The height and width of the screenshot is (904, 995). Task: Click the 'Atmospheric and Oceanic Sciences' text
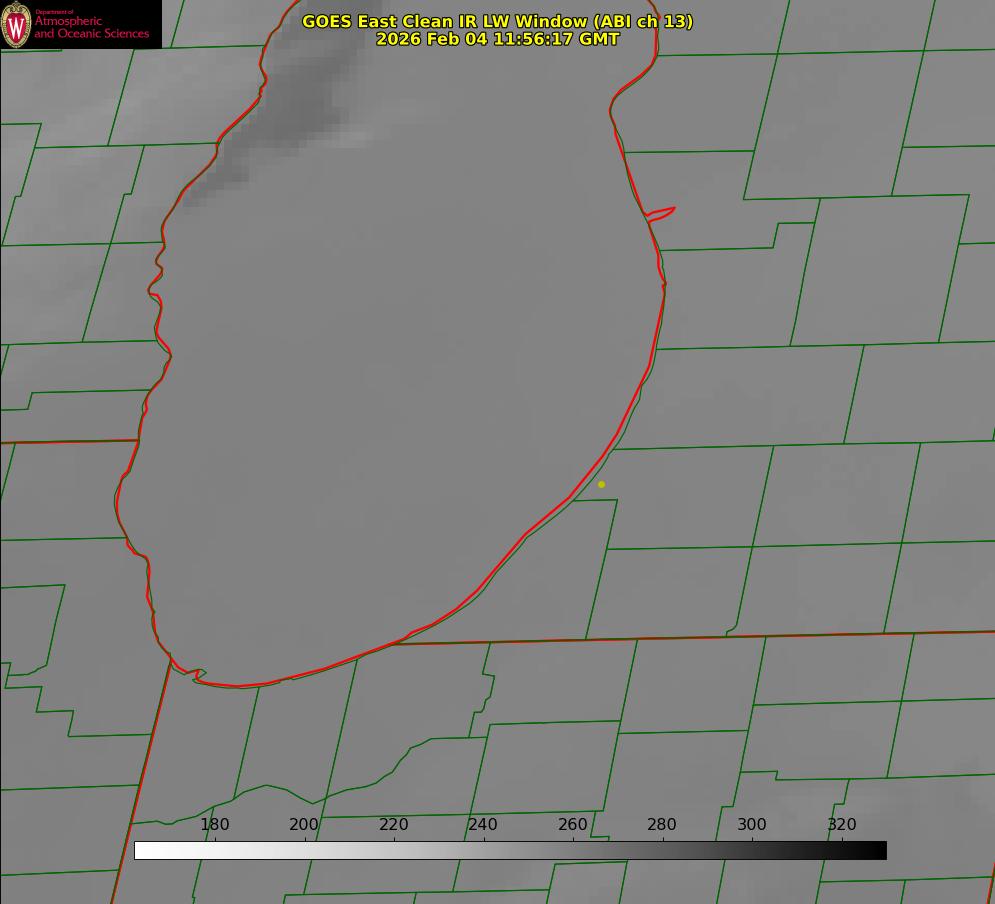tap(91, 28)
